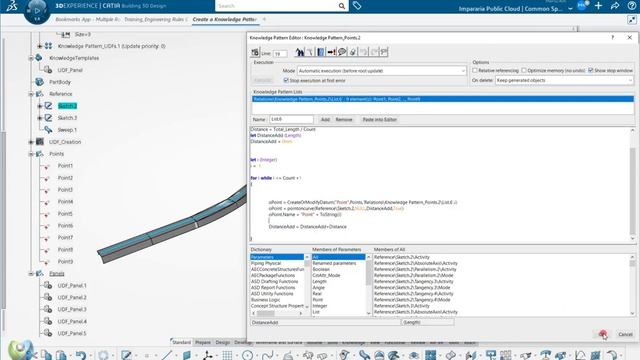Click the Spline curve icon in bottom bar
Image resolution: width=640 pixels, height=360 pixels.
pos(267,355)
